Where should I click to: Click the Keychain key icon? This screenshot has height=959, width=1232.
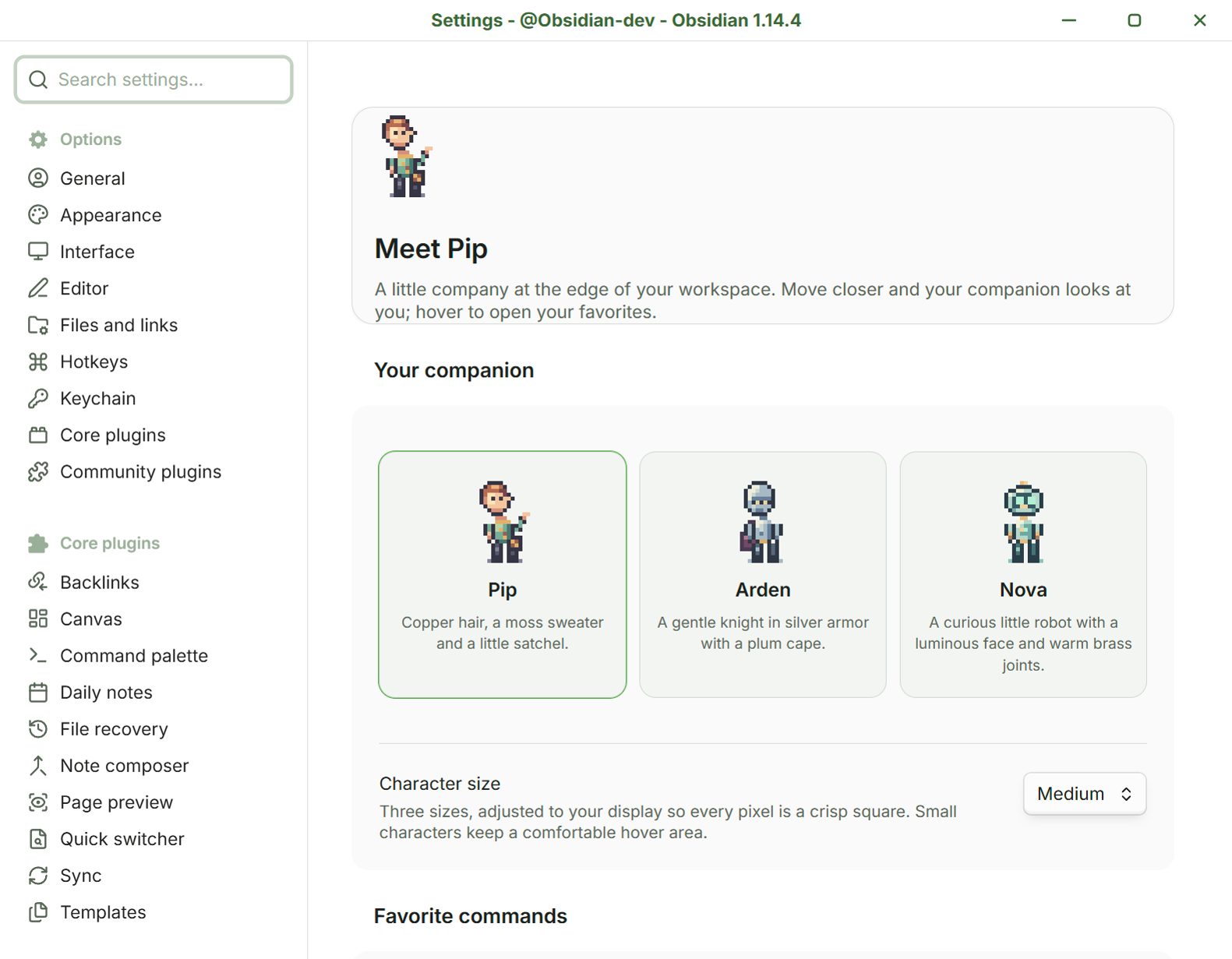tap(38, 398)
